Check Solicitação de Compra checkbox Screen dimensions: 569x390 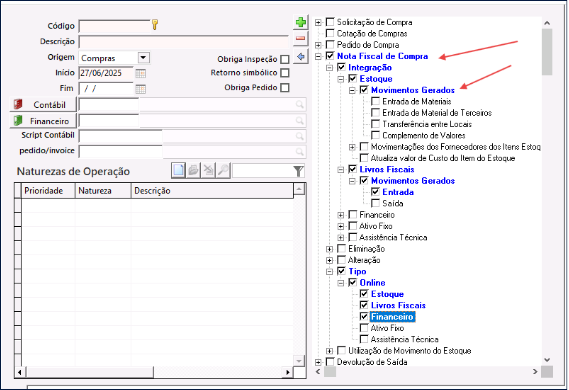(330, 22)
